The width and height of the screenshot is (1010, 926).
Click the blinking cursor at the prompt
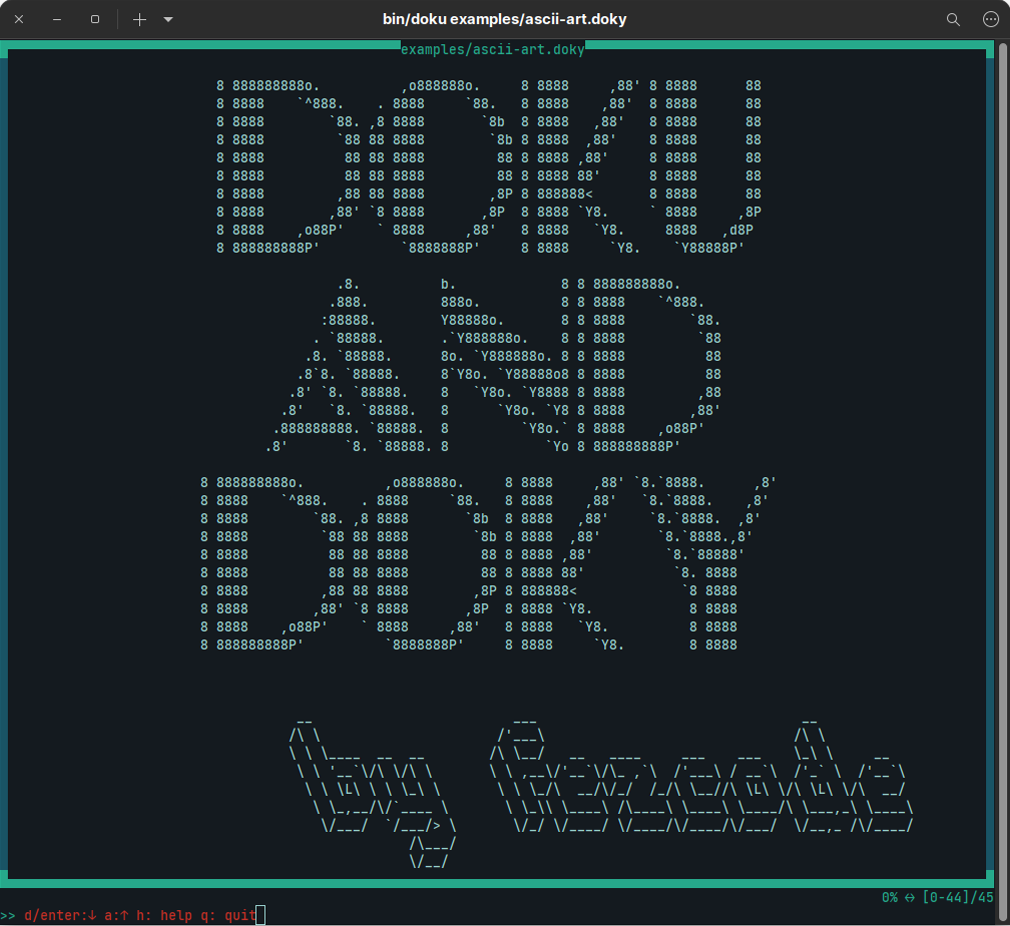259,914
